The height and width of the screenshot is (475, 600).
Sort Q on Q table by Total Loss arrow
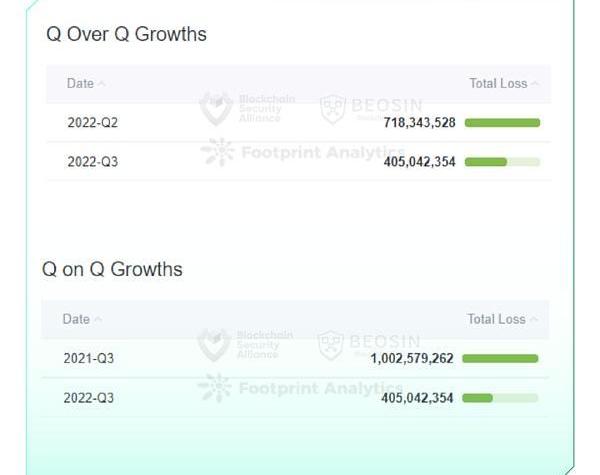(533, 320)
